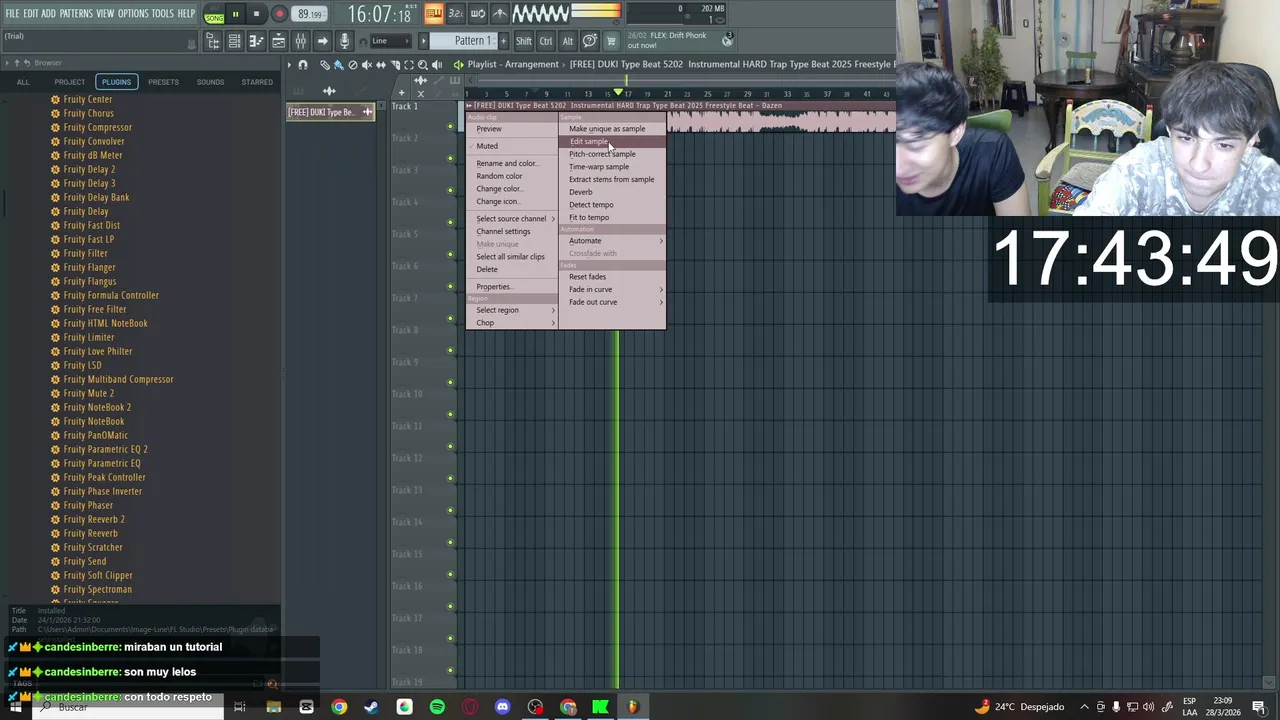This screenshot has width=1280, height=720.
Task: Select Fruity Compressor in plugin list
Action: point(97,127)
